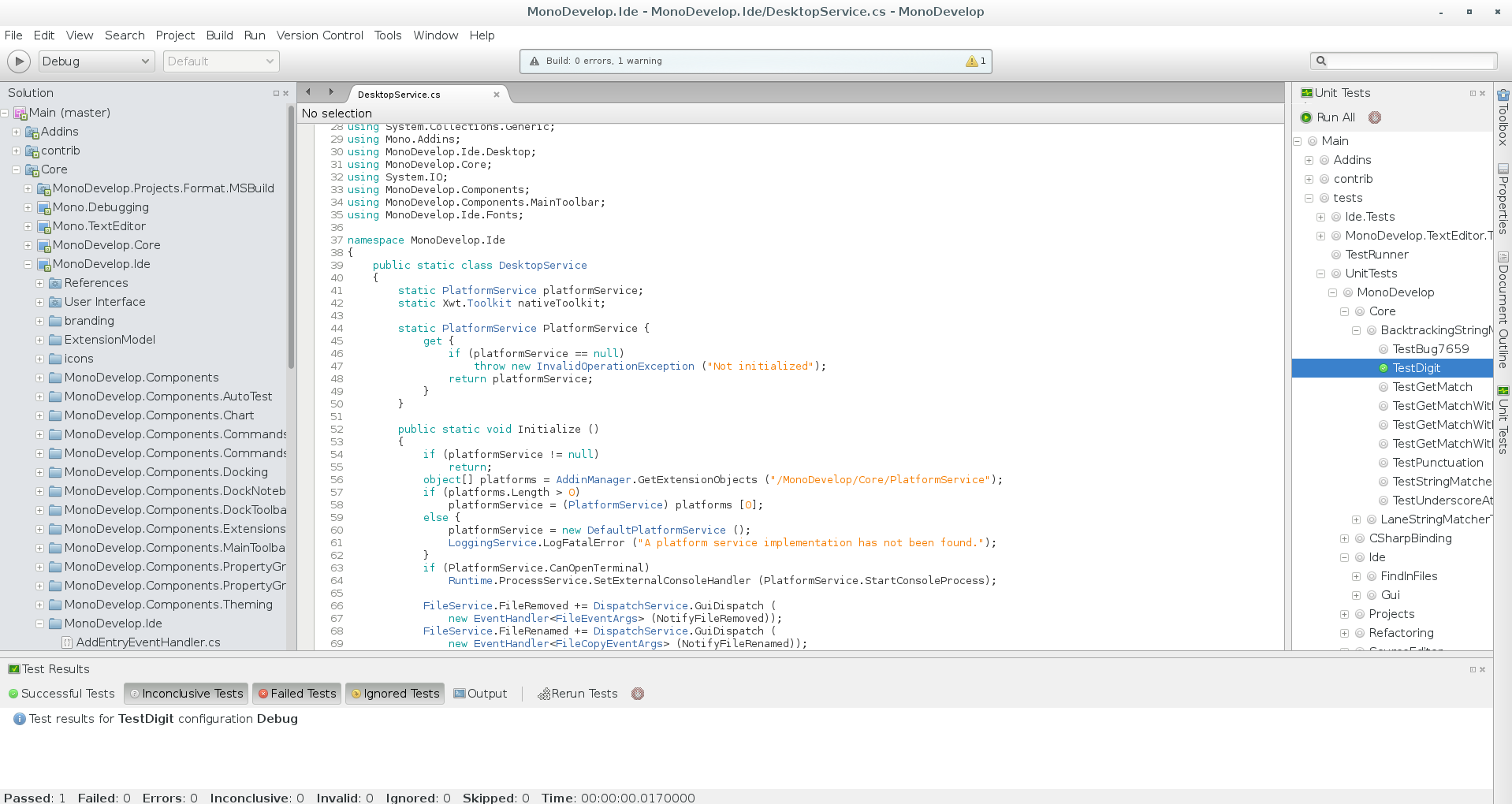Image resolution: width=1512 pixels, height=804 pixels.
Task: Navigate back with the left arrow
Action: 308,92
